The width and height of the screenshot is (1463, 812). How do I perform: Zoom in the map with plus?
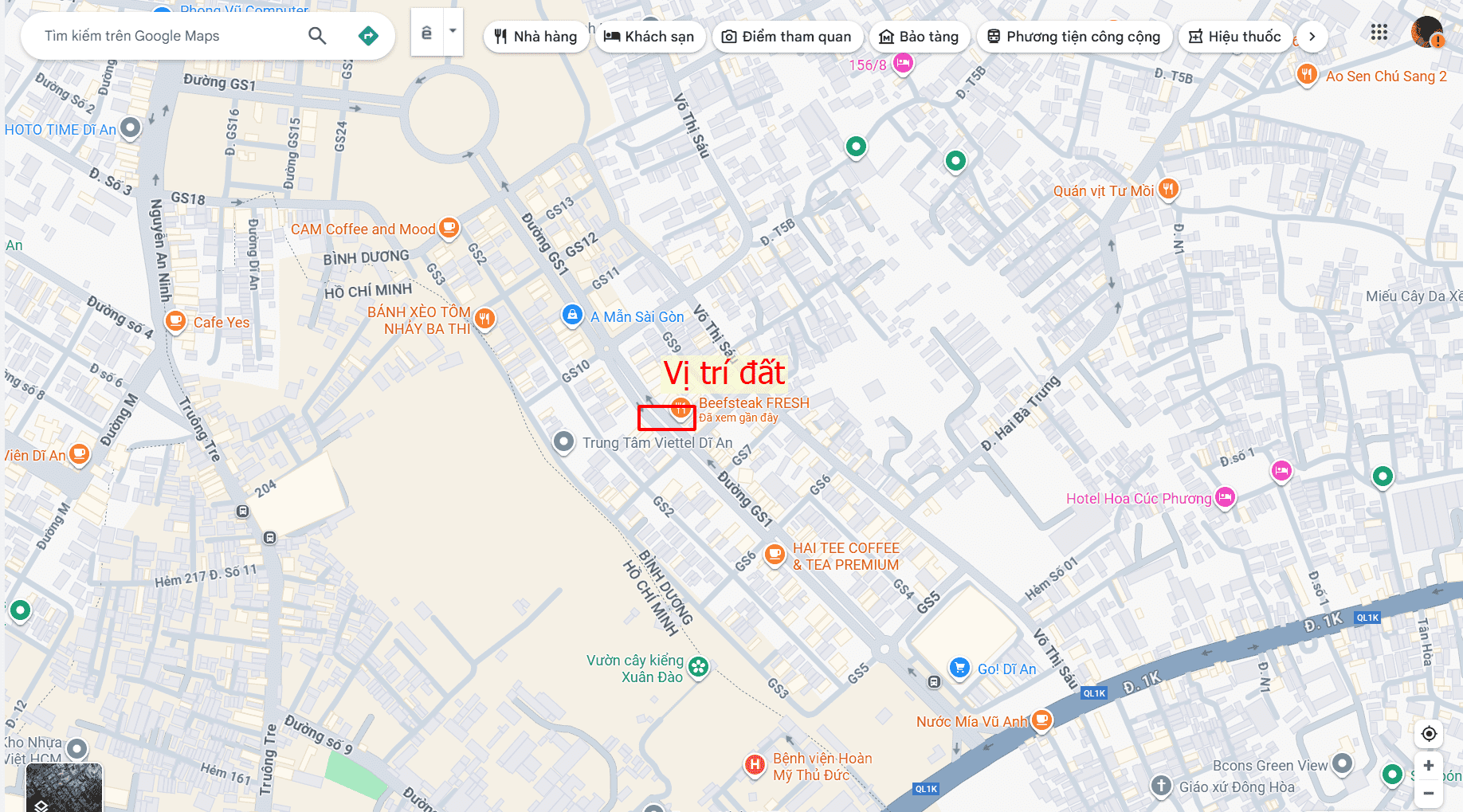point(1429,766)
